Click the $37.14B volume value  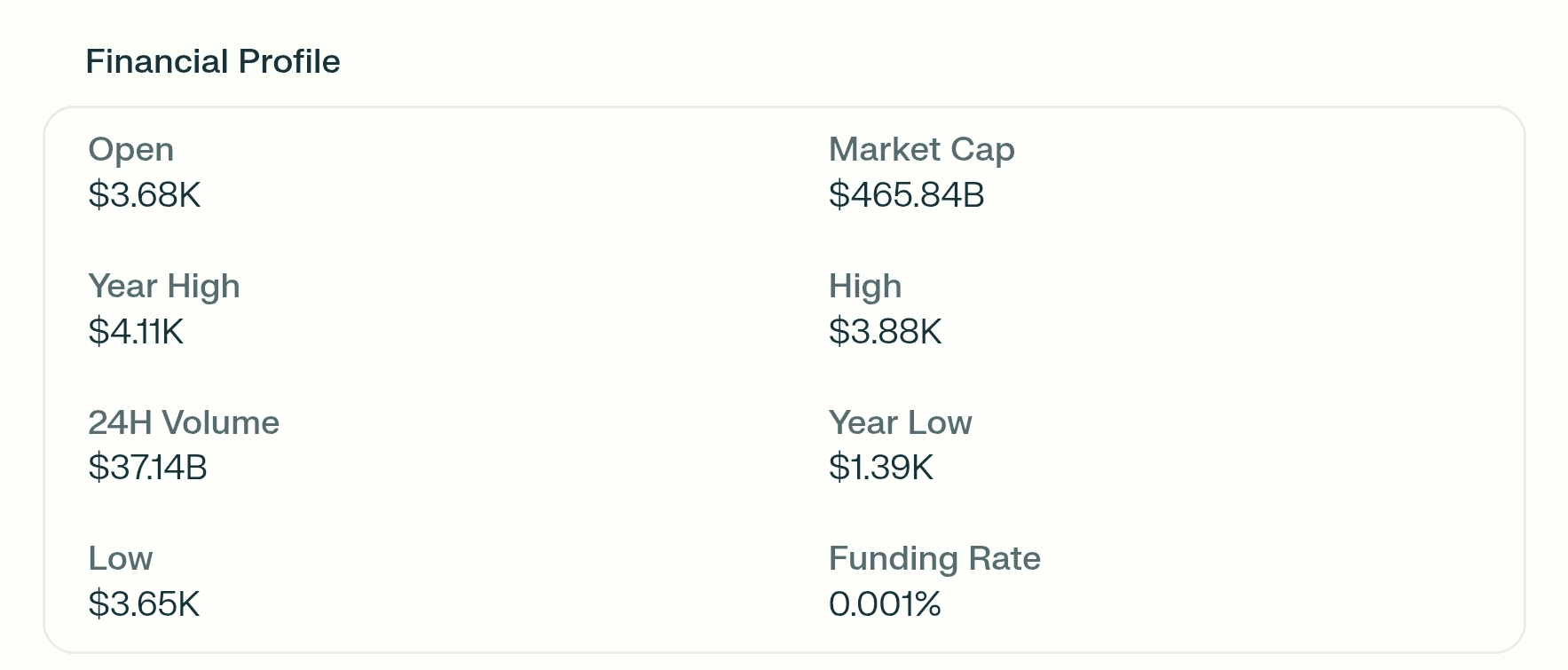pyautogui.click(x=147, y=467)
